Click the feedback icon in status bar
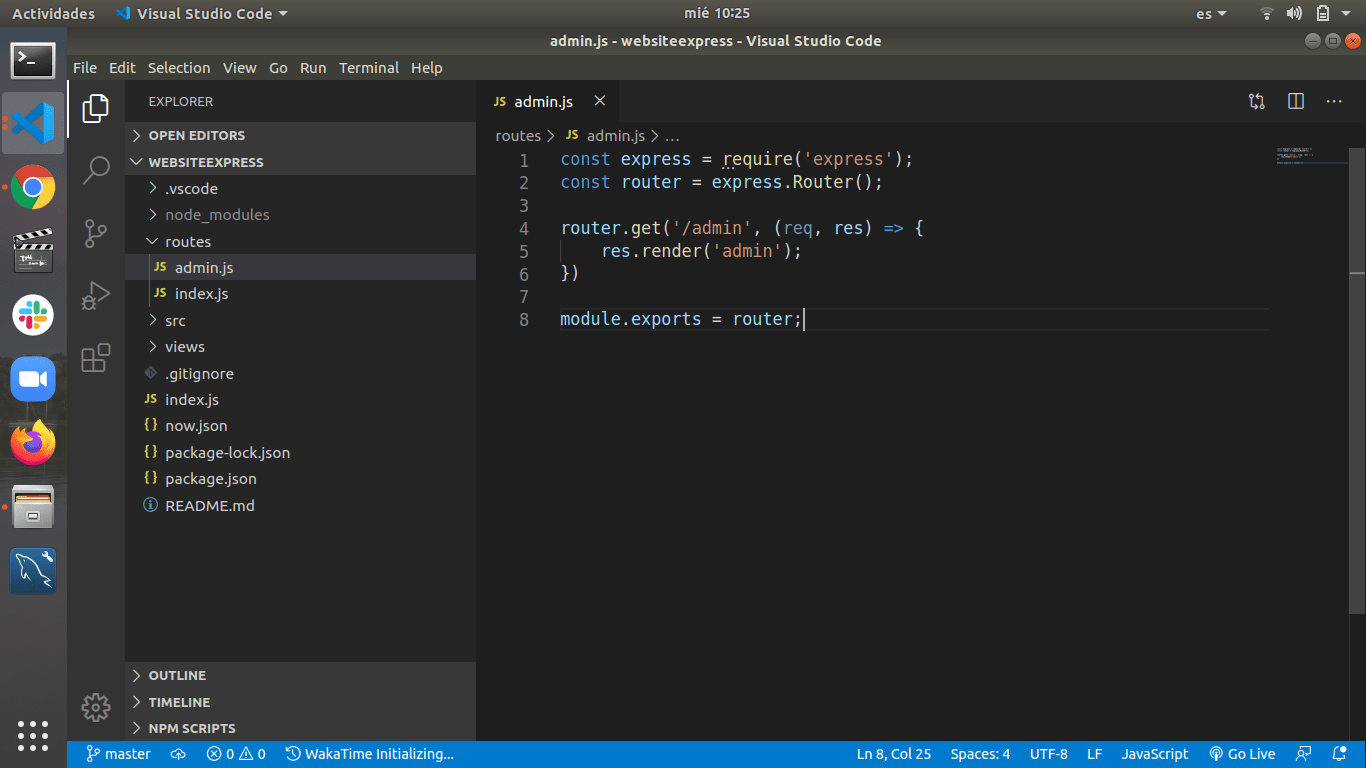This screenshot has height=768, width=1366. [x=1304, y=754]
